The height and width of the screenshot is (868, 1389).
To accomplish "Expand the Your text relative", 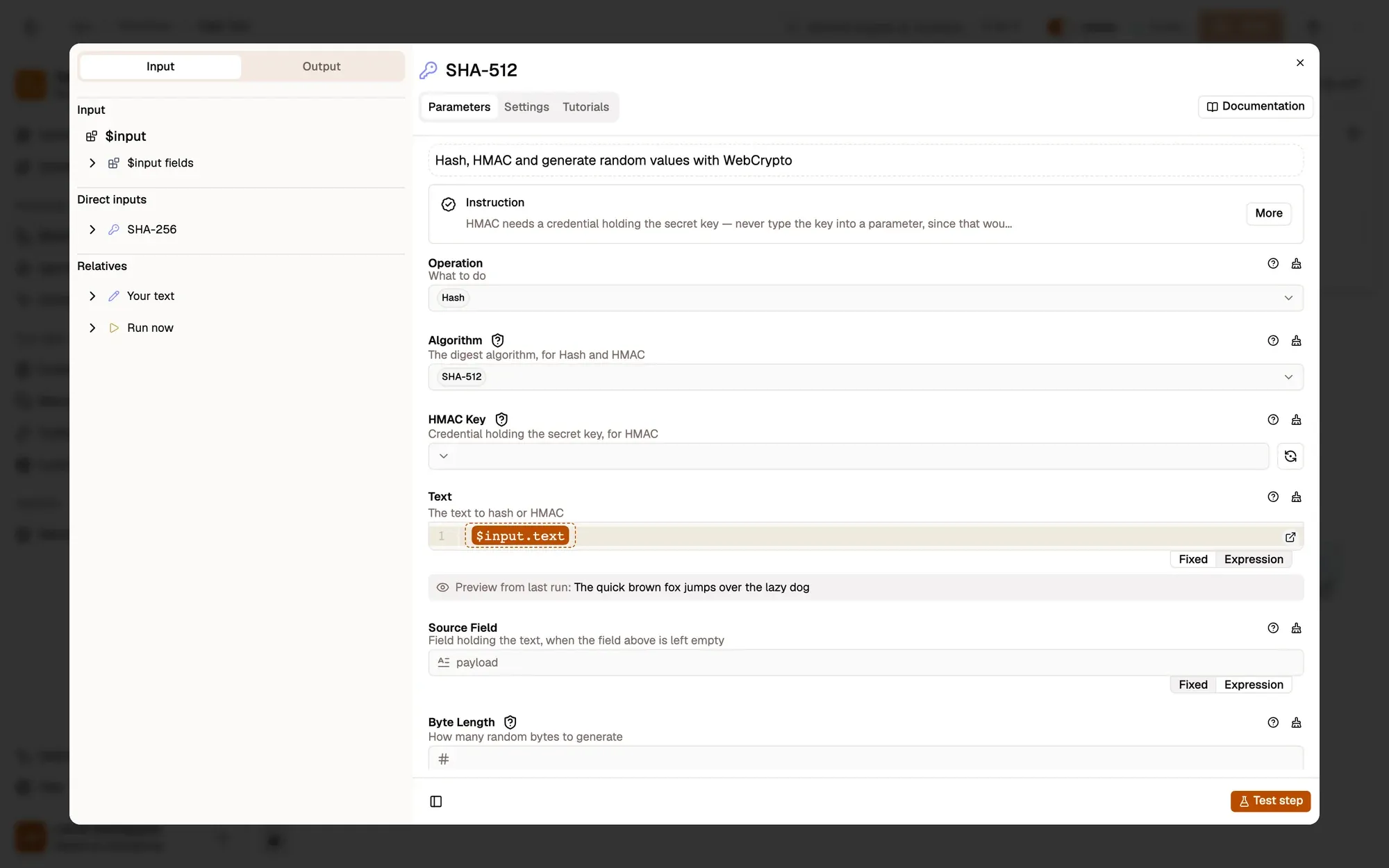I will pos(92,297).
